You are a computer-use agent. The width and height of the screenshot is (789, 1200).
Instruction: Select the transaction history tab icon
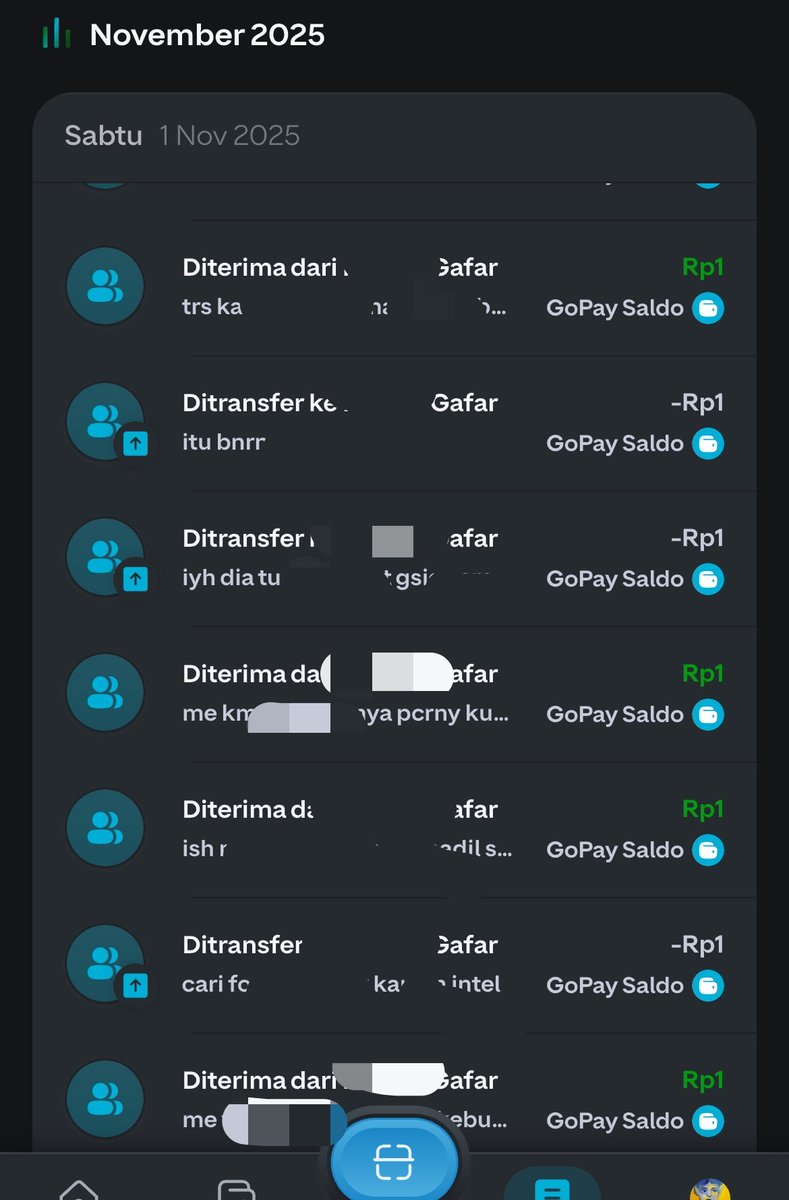[551, 1186]
